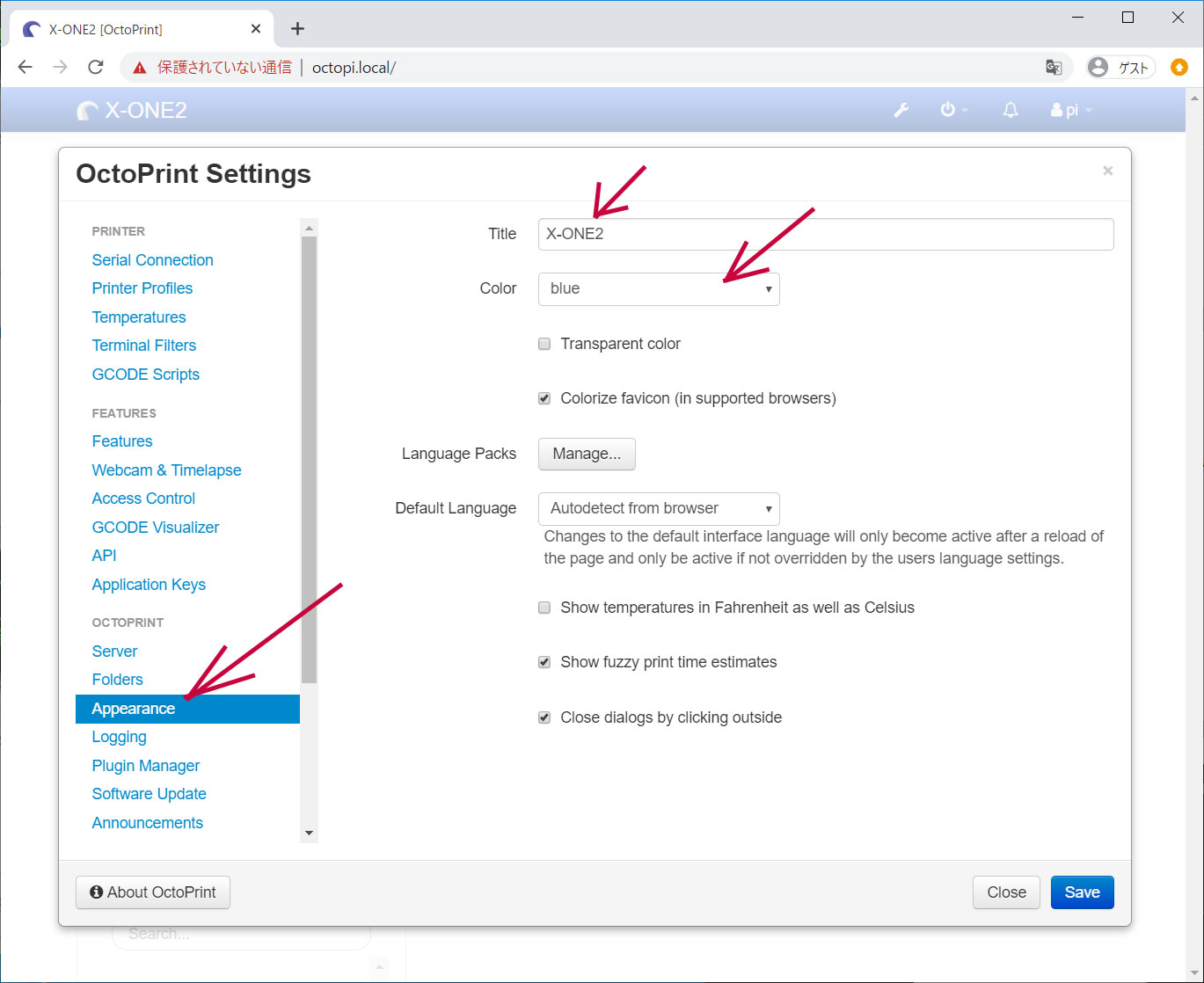Viewport: 1204px width, 983px height.
Task: Open the guest profile button
Action: click(1120, 68)
